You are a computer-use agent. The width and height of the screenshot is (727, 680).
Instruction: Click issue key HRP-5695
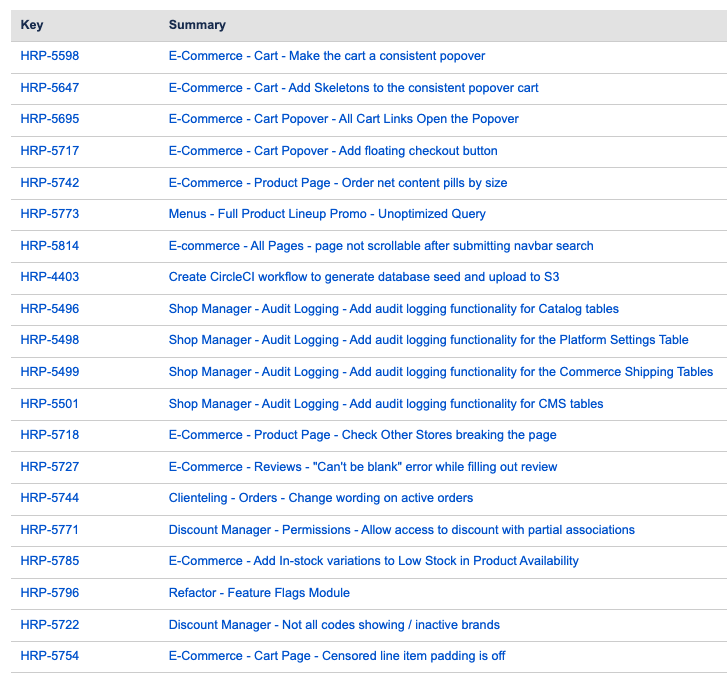pos(49,119)
